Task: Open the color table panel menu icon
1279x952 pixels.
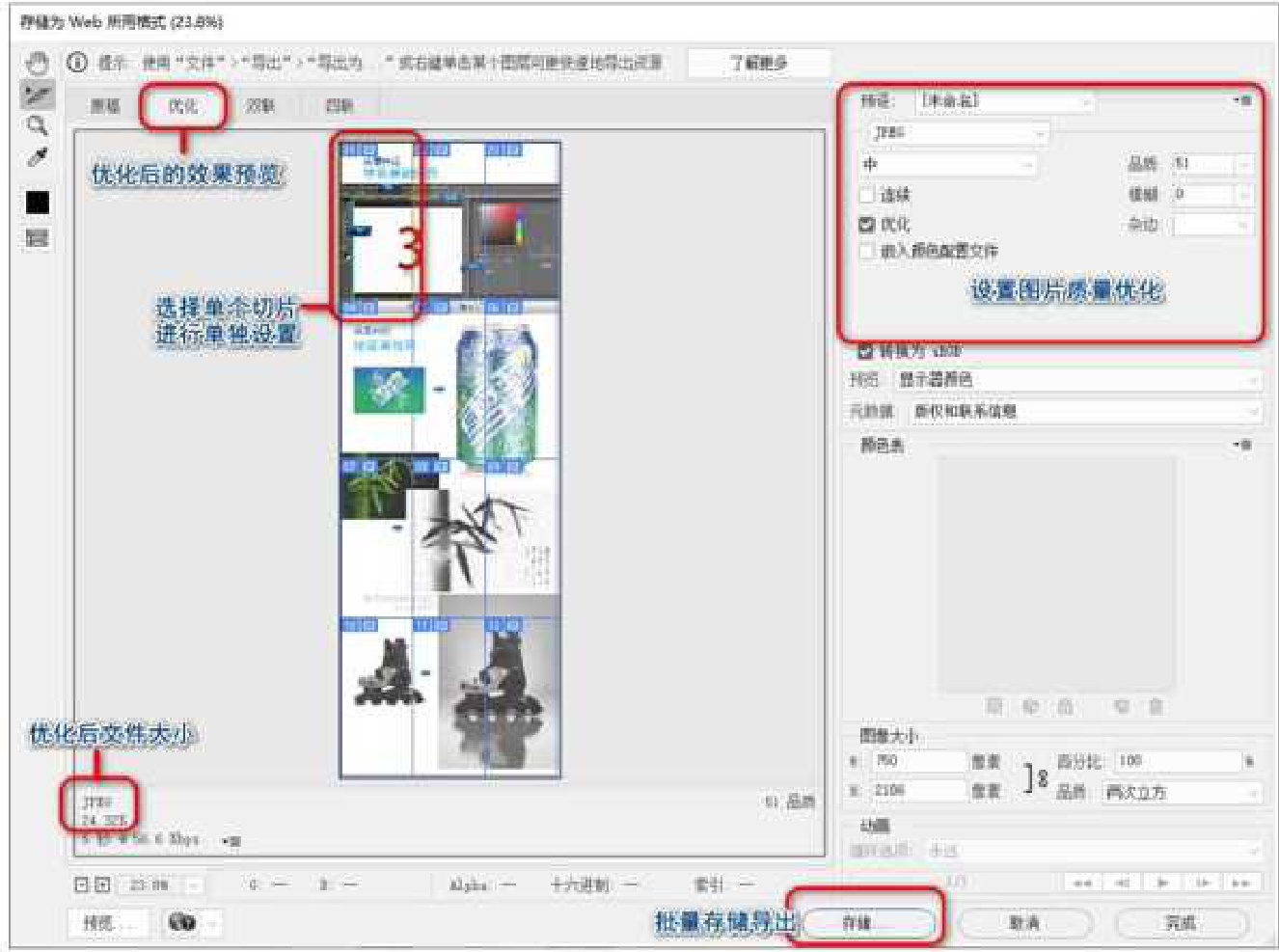Action: pyautogui.click(x=1242, y=445)
